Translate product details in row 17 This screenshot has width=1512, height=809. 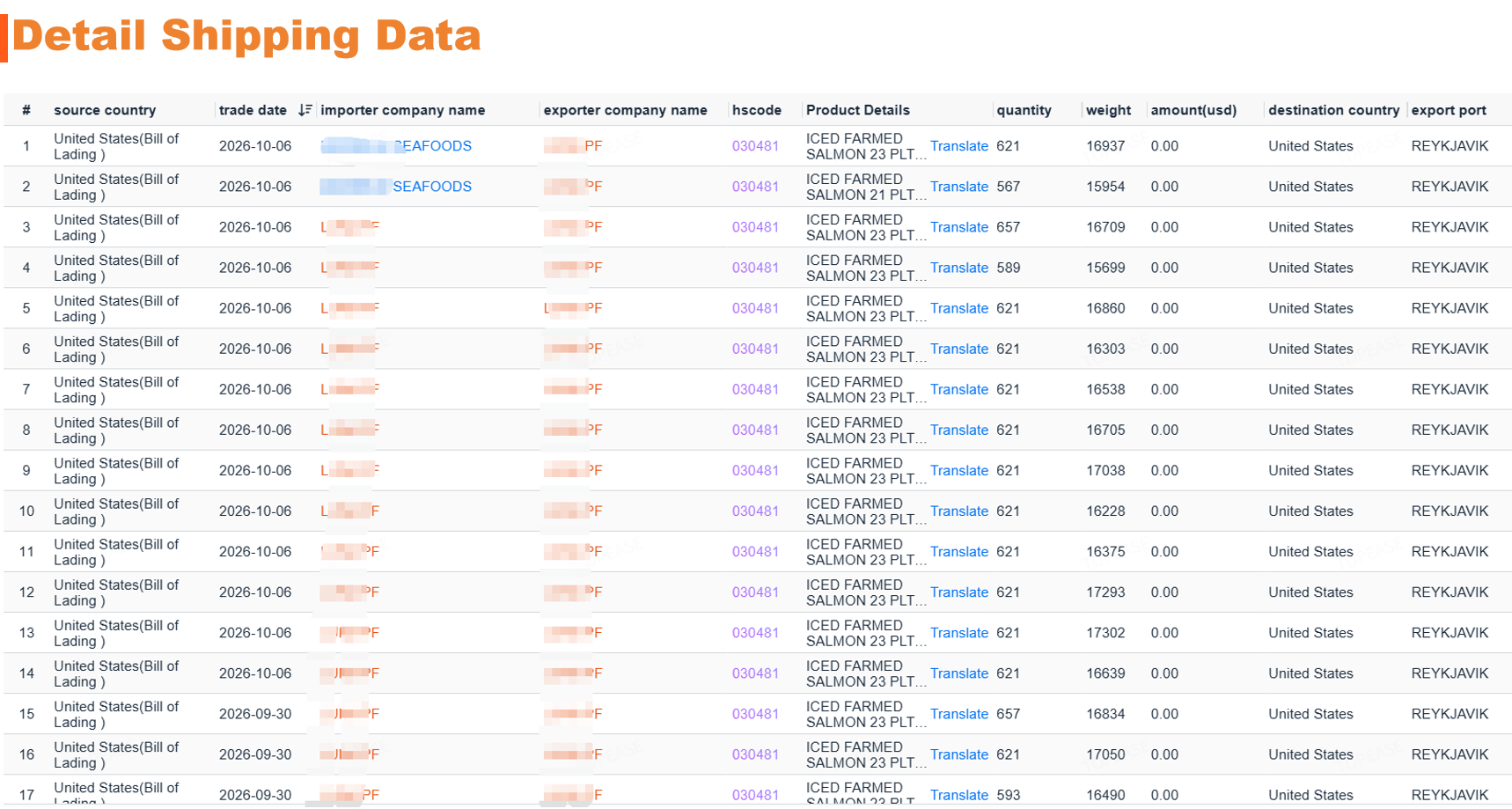coord(959,795)
